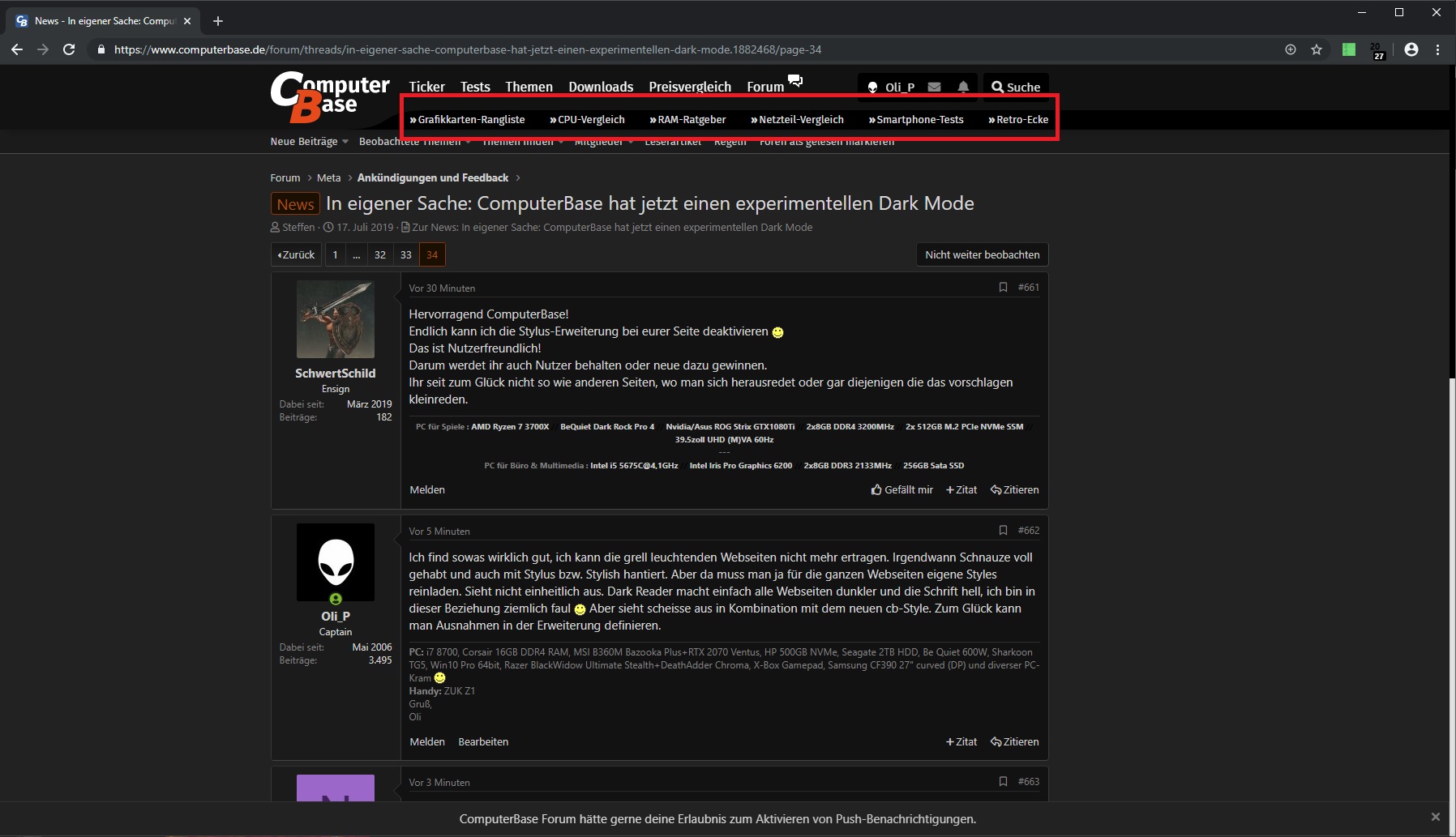Image resolution: width=1456 pixels, height=837 pixels.
Task: Click Meta breadcrumb
Action: point(328,177)
